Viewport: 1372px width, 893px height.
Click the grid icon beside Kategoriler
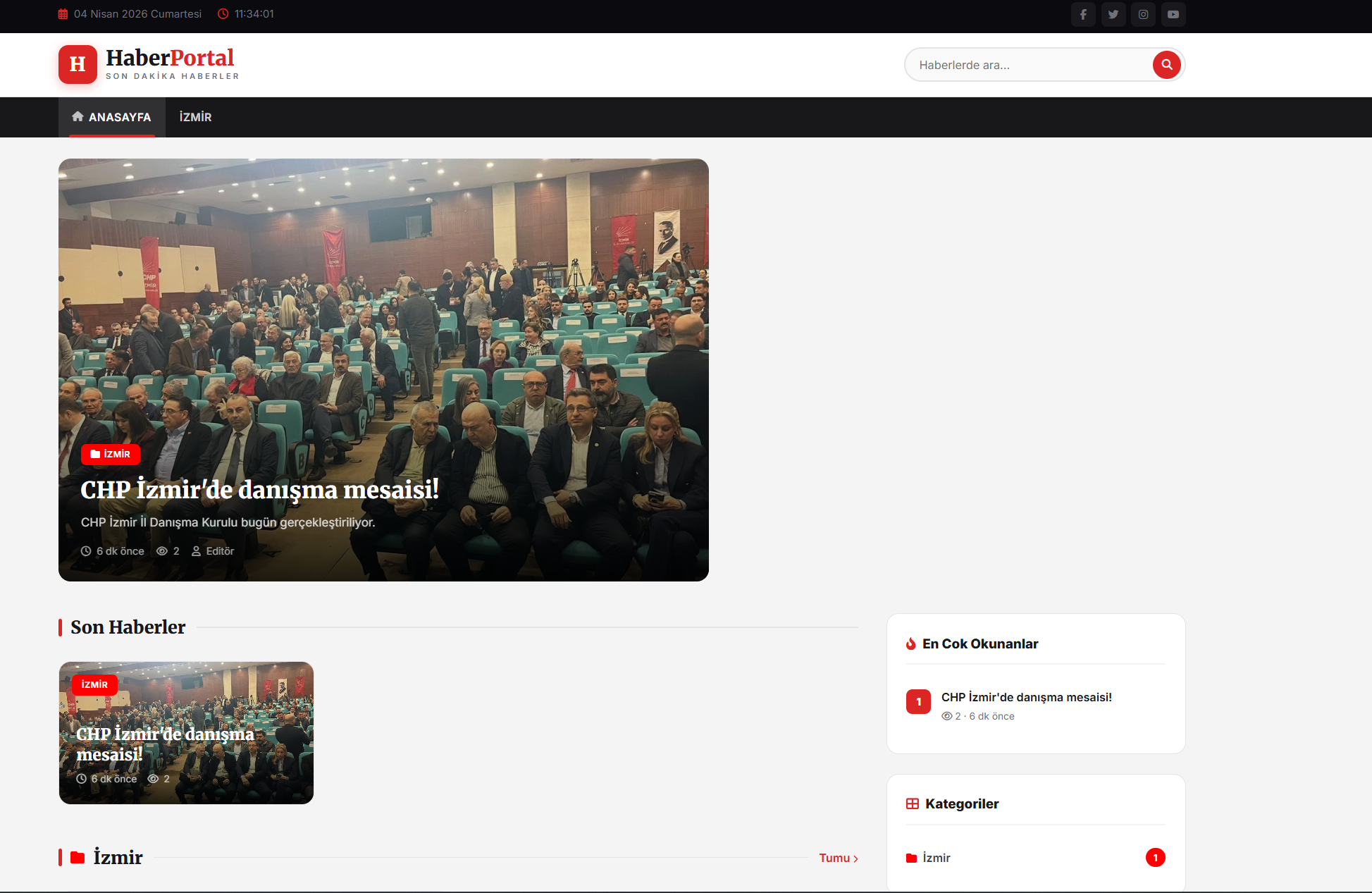pyautogui.click(x=913, y=803)
